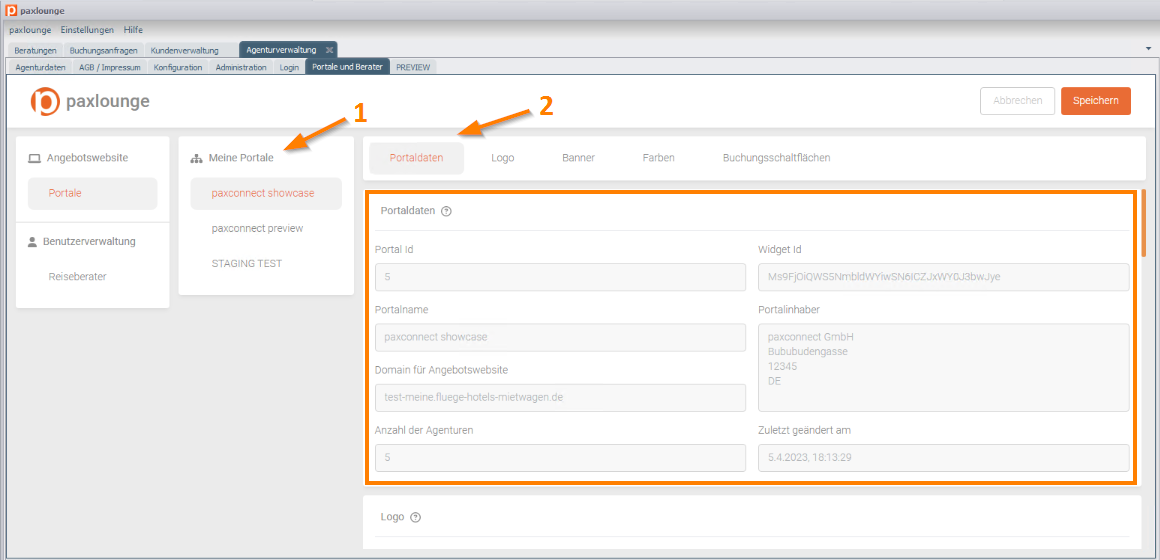Screen dimensions: 1160x560
Task: Click the Portal Id field
Action: tap(561, 277)
